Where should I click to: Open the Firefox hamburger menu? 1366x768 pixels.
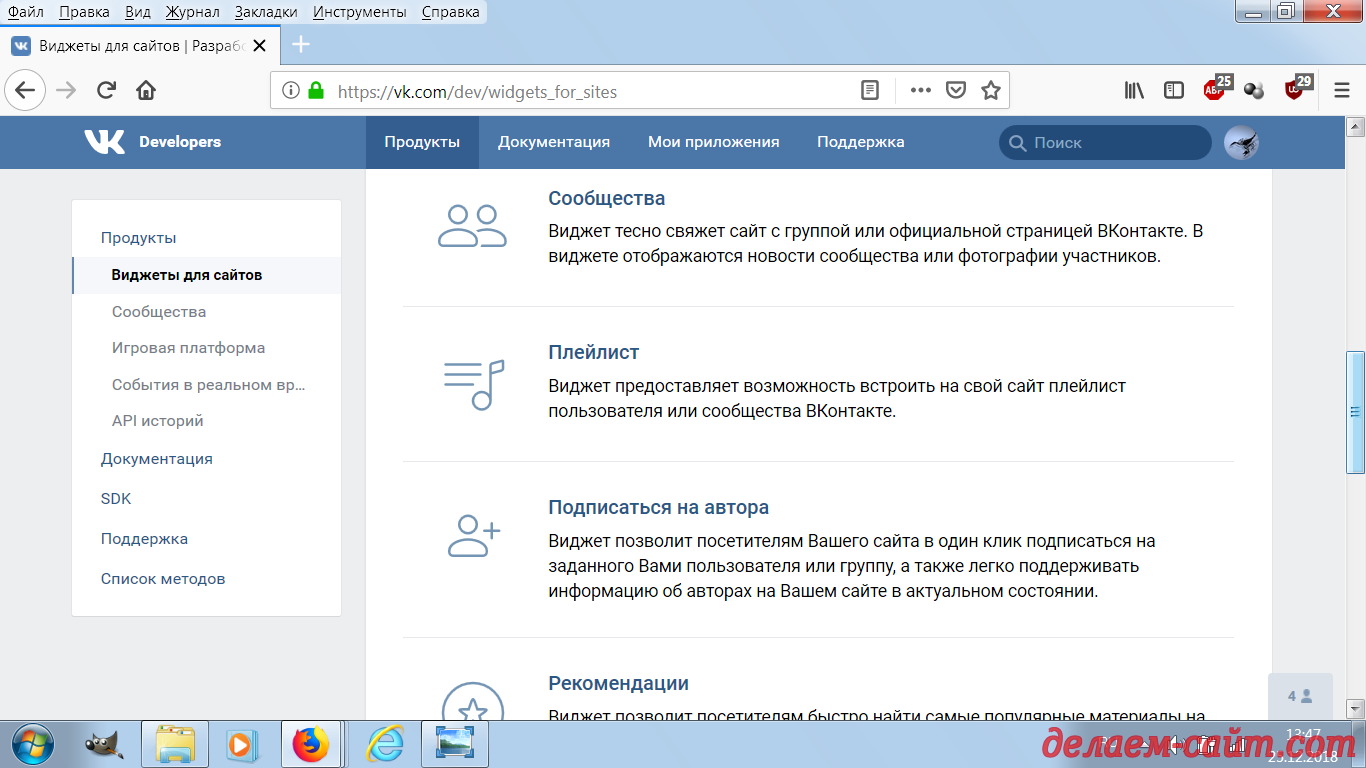pos(1342,91)
